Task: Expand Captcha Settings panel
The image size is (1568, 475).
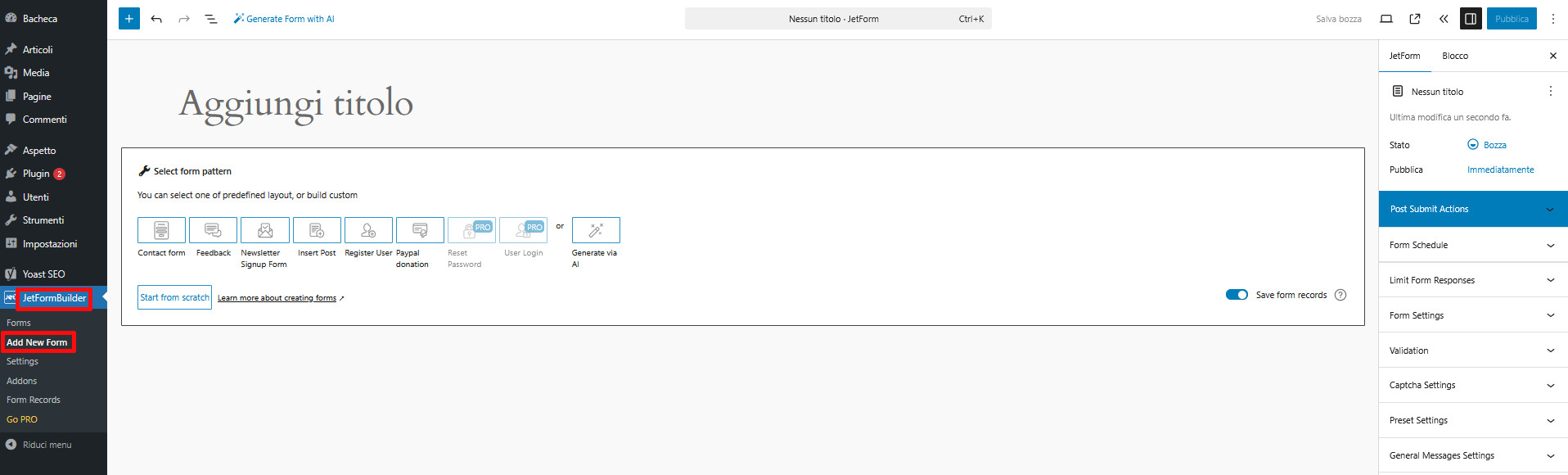Action: click(1473, 385)
